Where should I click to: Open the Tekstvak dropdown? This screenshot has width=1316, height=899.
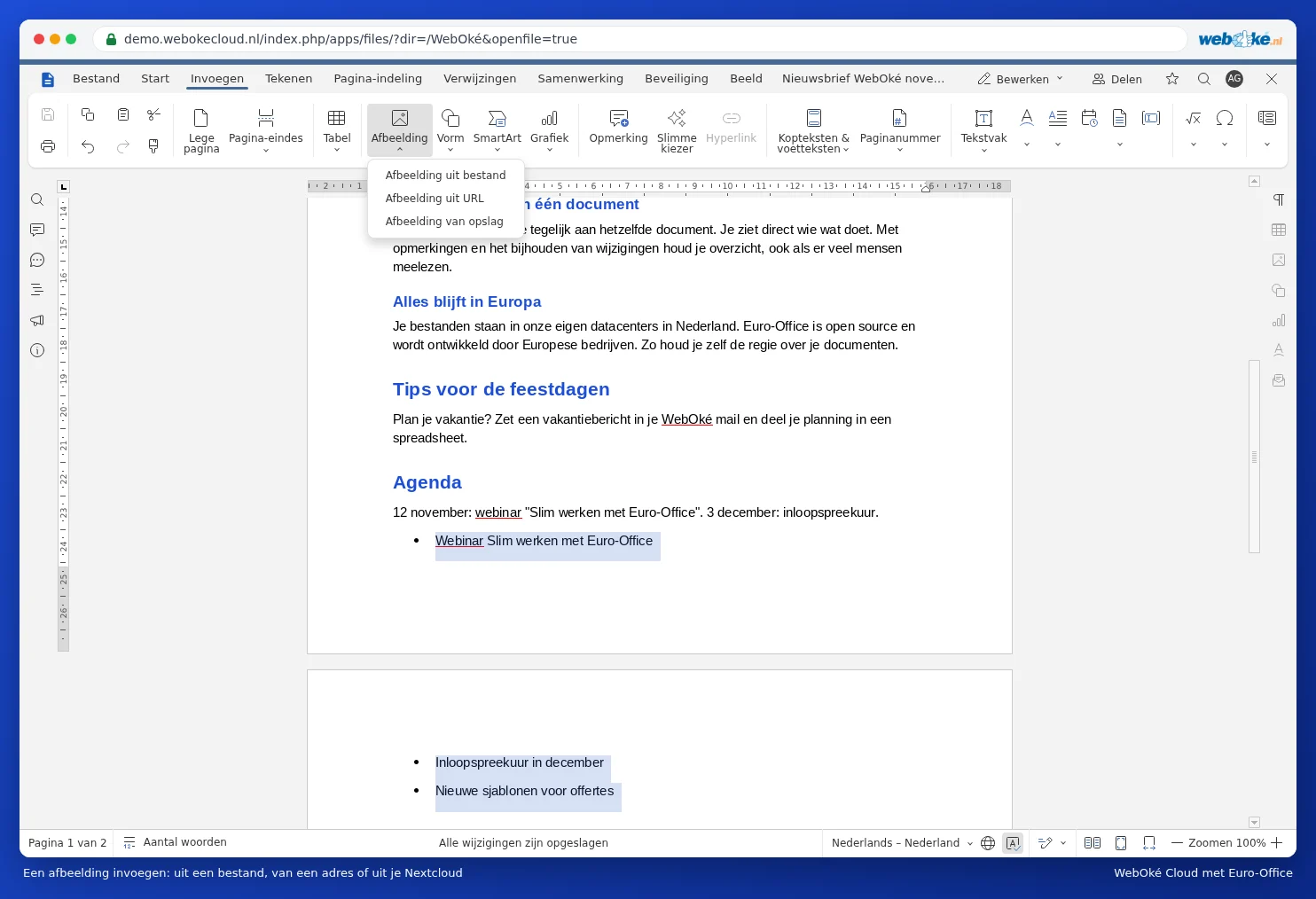pos(983,130)
